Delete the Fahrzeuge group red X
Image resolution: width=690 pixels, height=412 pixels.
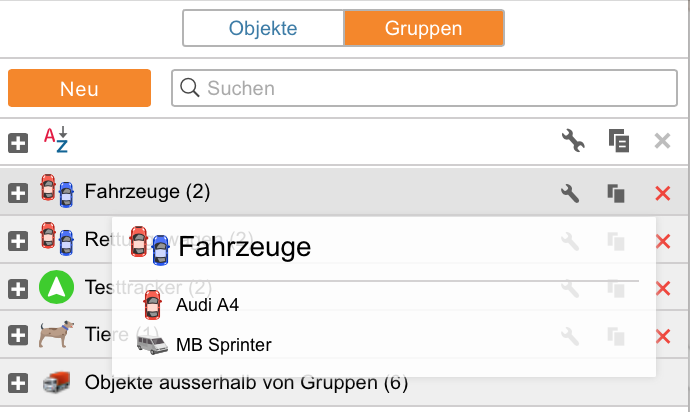click(662, 193)
